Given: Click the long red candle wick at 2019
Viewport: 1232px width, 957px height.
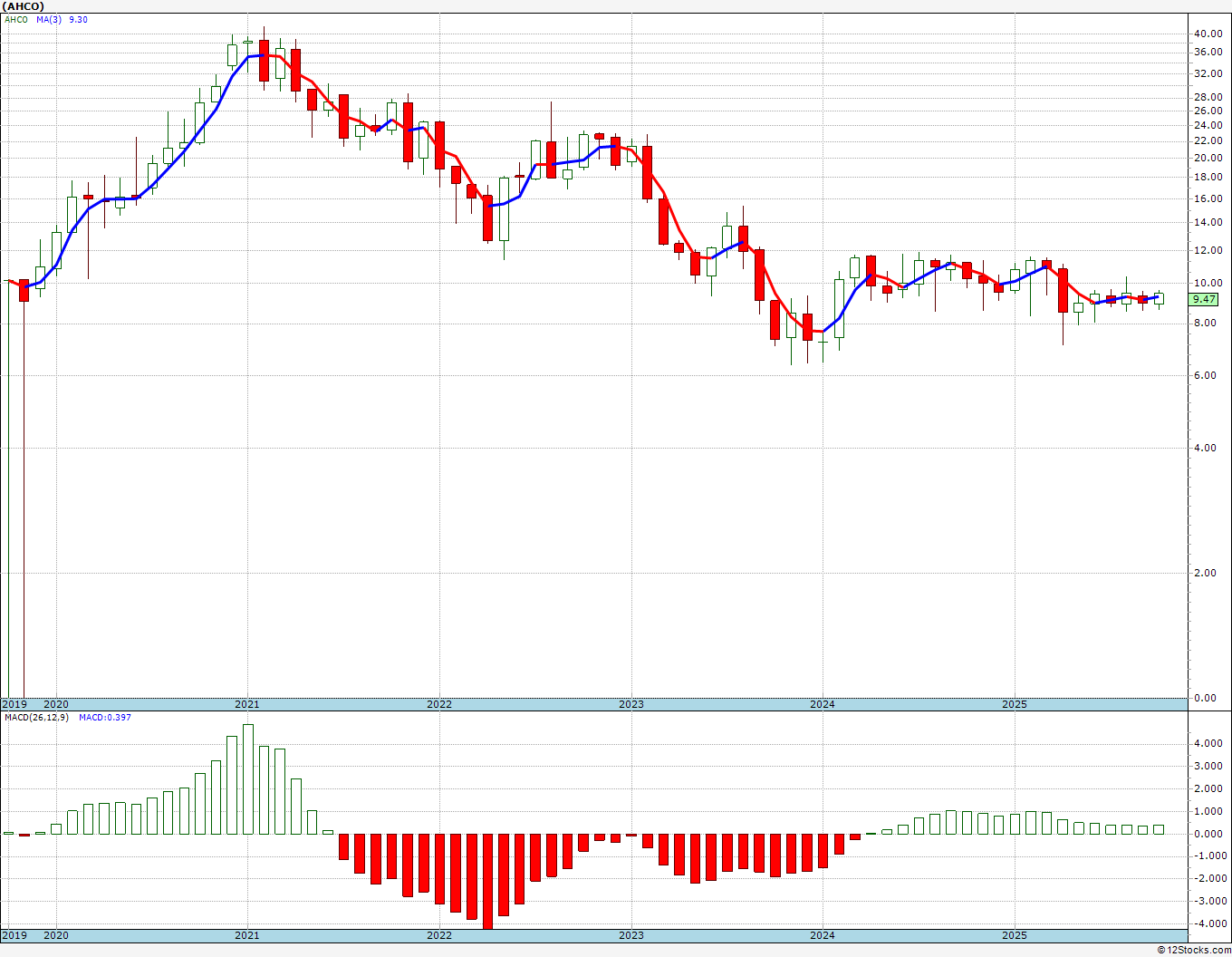Looking at the screenshot, I should [x=24, y=498].
